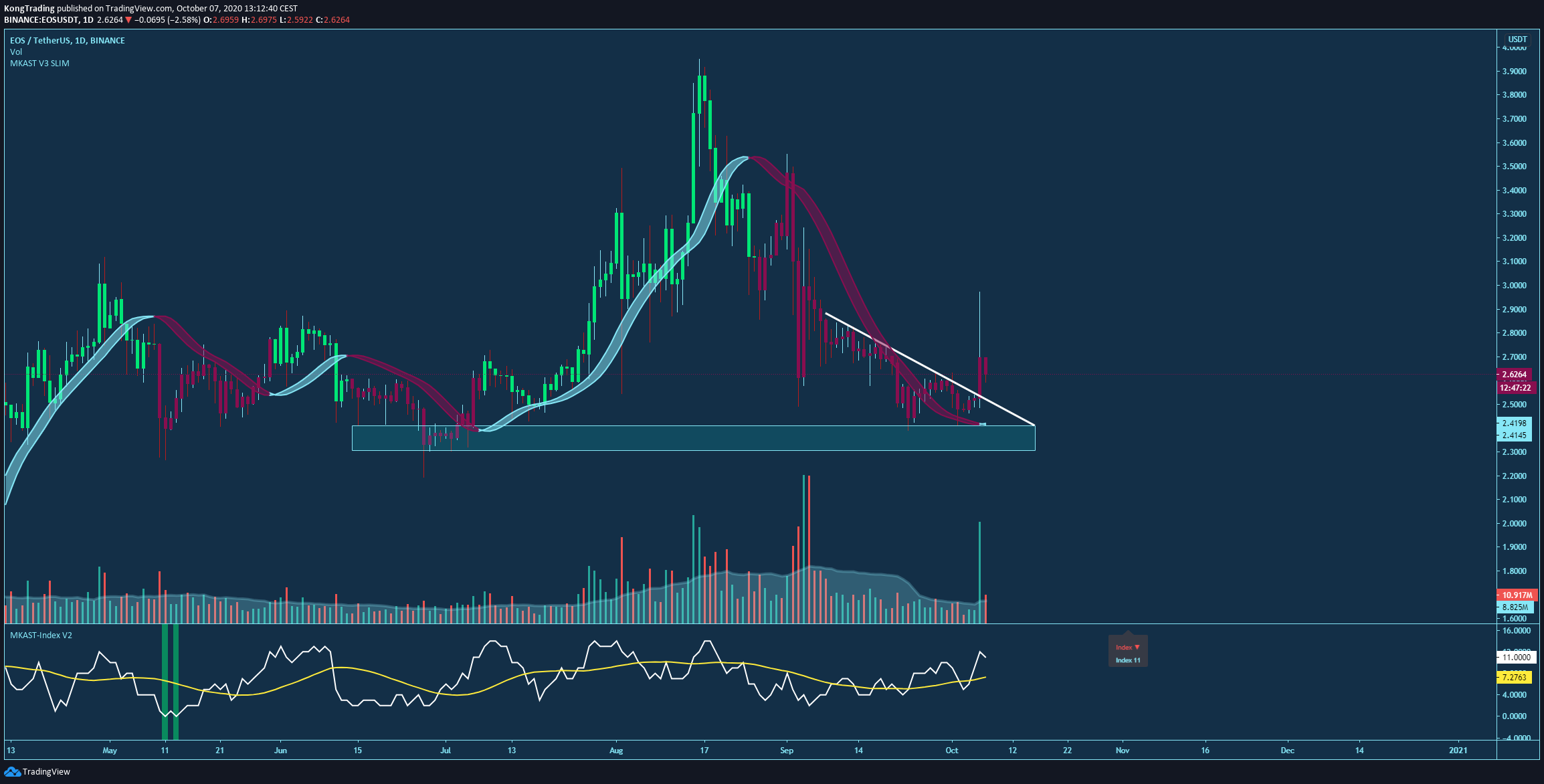Viewport: 1544px width, 784px height.
Task: Click the MKAST-Index V2 pane label
Action: pyautogui.click(x=41, y=635)
